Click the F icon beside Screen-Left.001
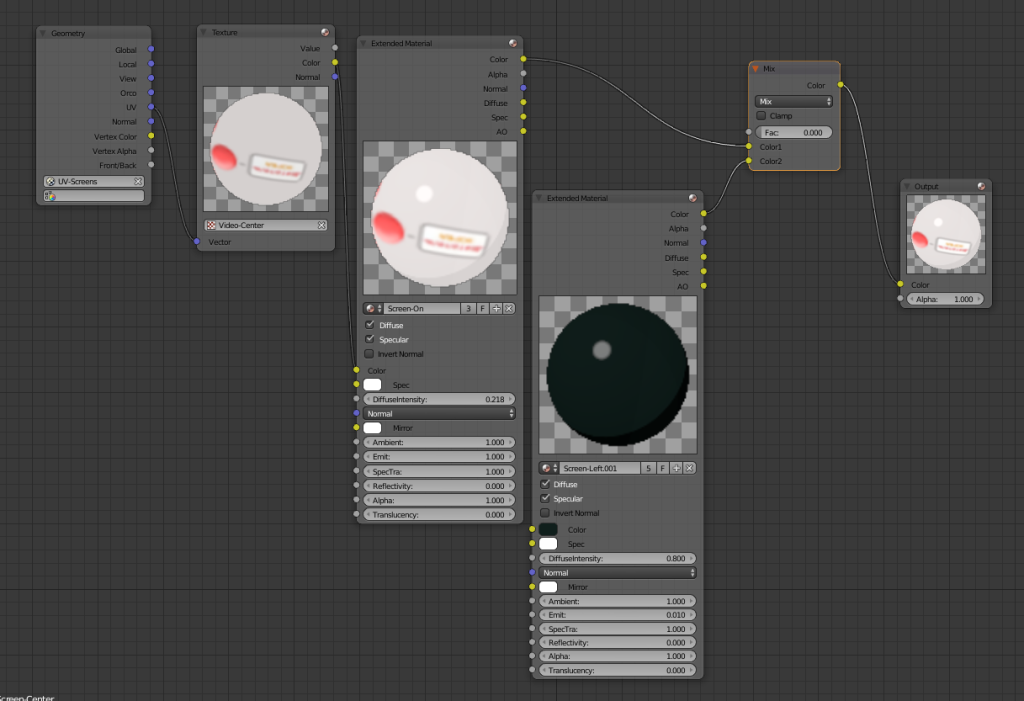 point(662,468)
